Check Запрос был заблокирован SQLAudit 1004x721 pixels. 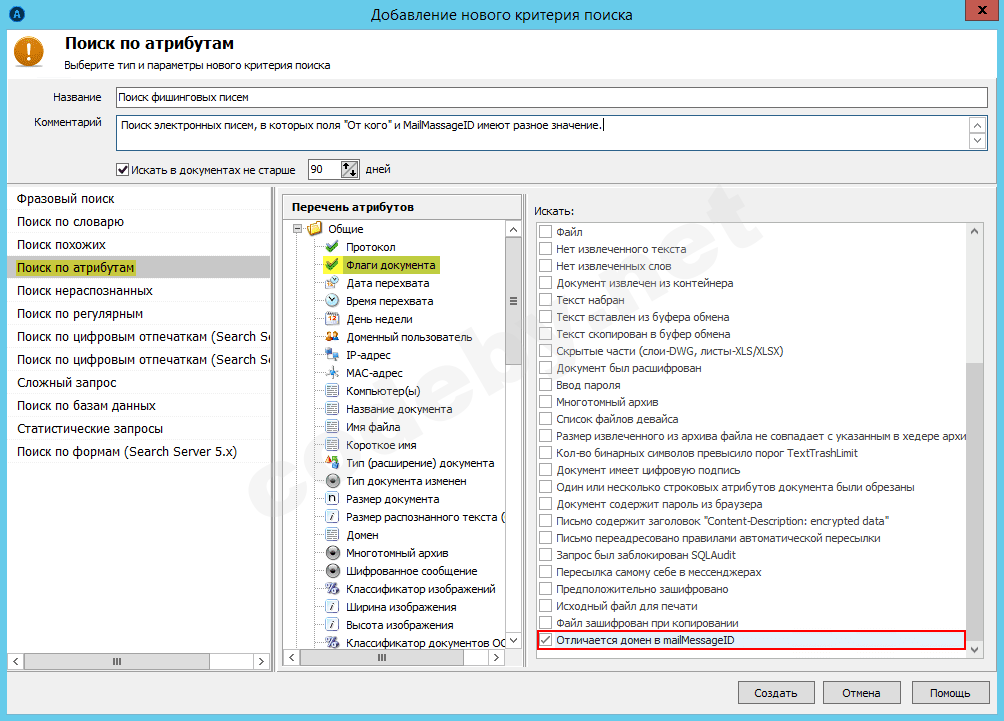(546, 555)
